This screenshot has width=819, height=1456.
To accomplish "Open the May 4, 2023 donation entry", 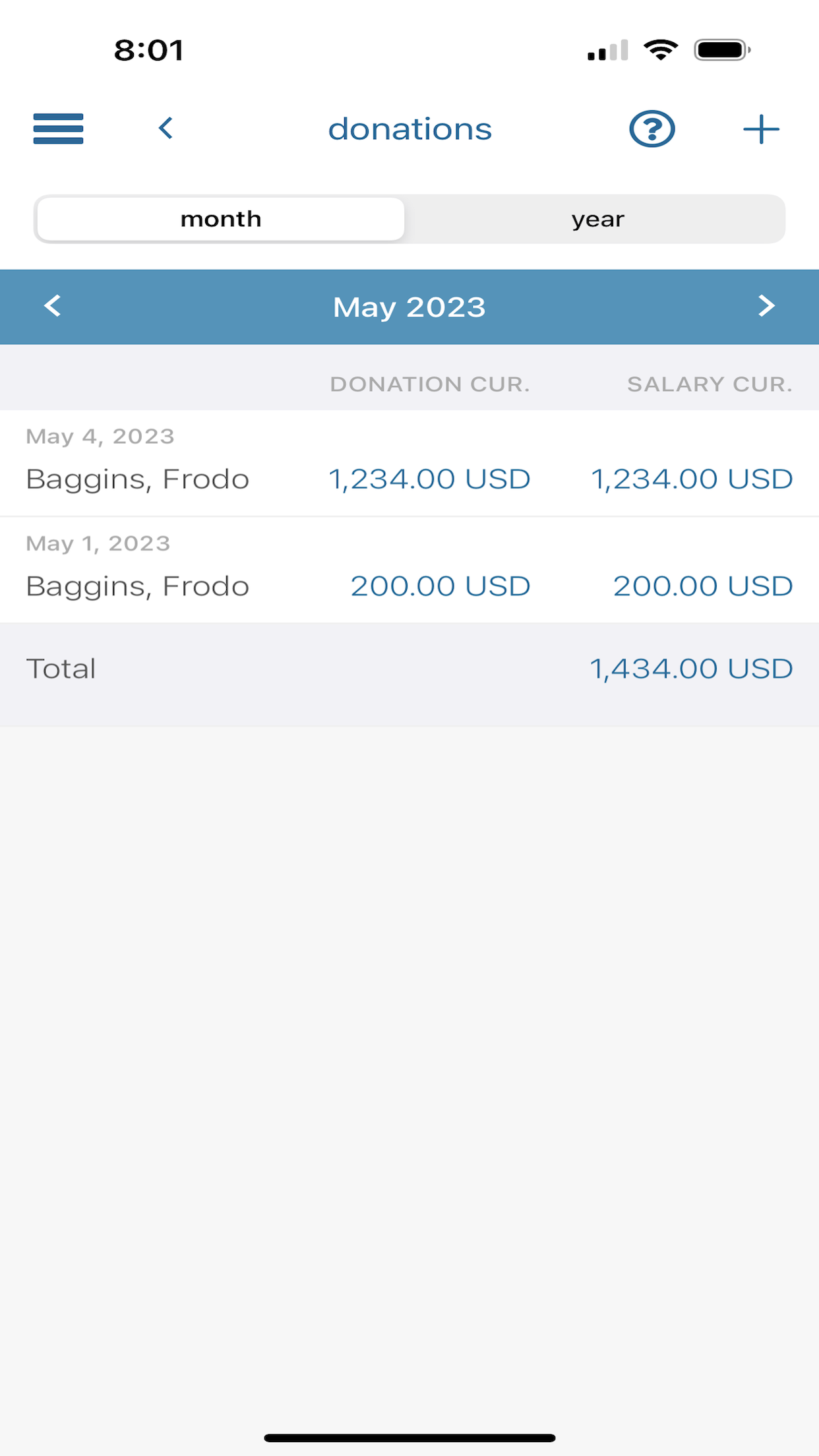I will (x=409, y=463).
